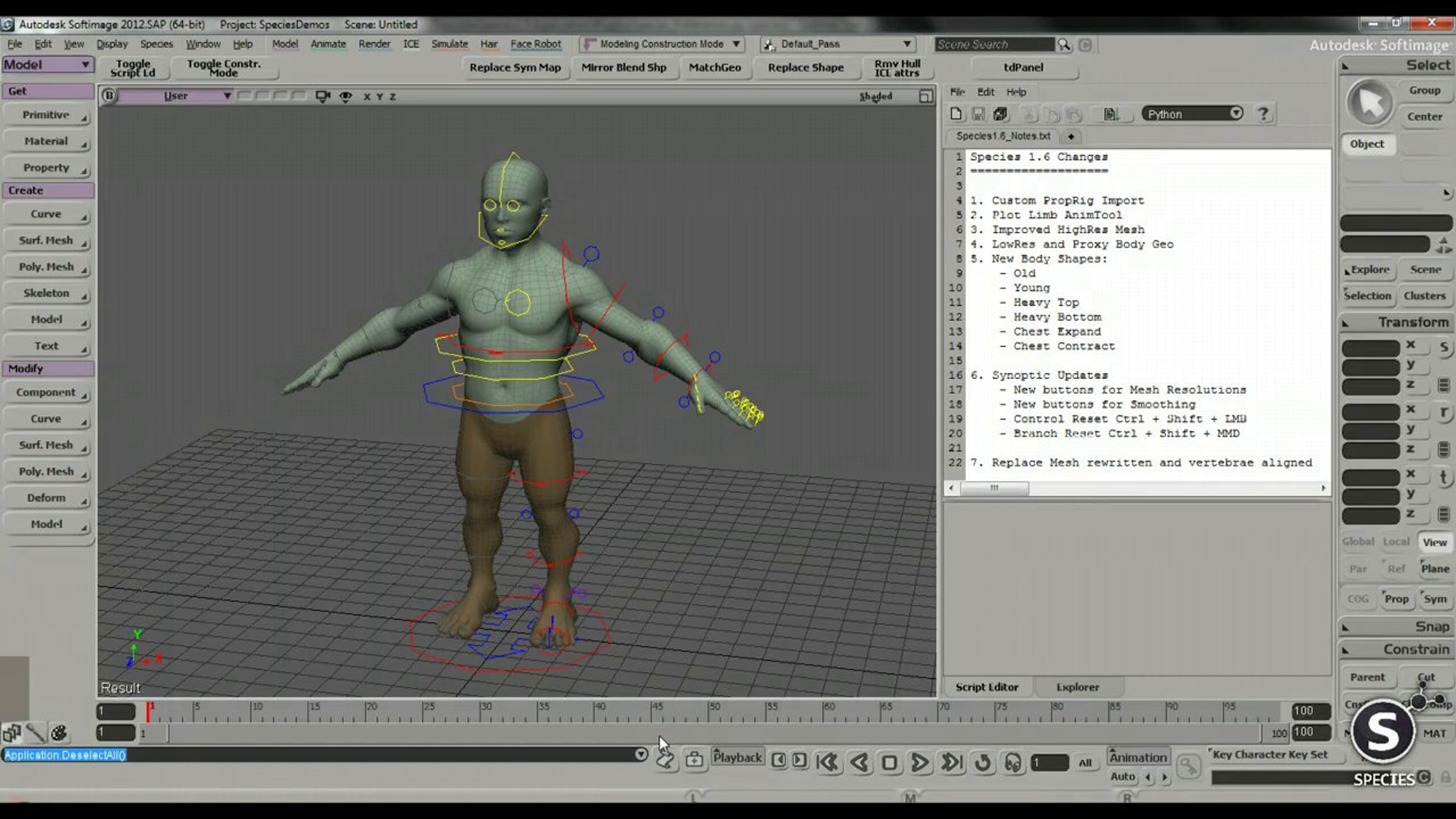Go to the first frame
The height and width of the screenshot is (819, 1456).
[827, 762]
